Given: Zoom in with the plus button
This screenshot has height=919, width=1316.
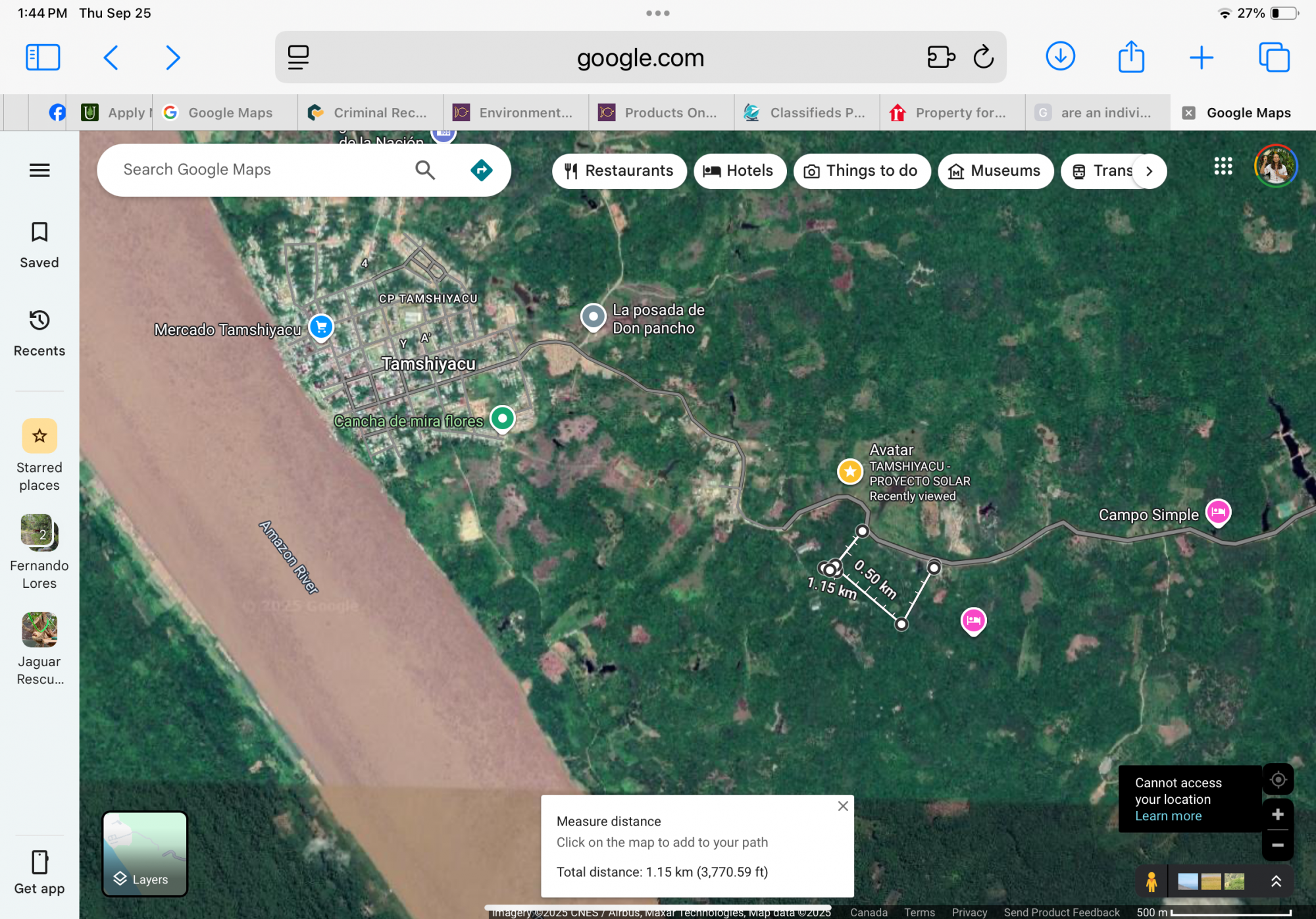Looking at the screenshot, I should click(x=1278, y=814).
